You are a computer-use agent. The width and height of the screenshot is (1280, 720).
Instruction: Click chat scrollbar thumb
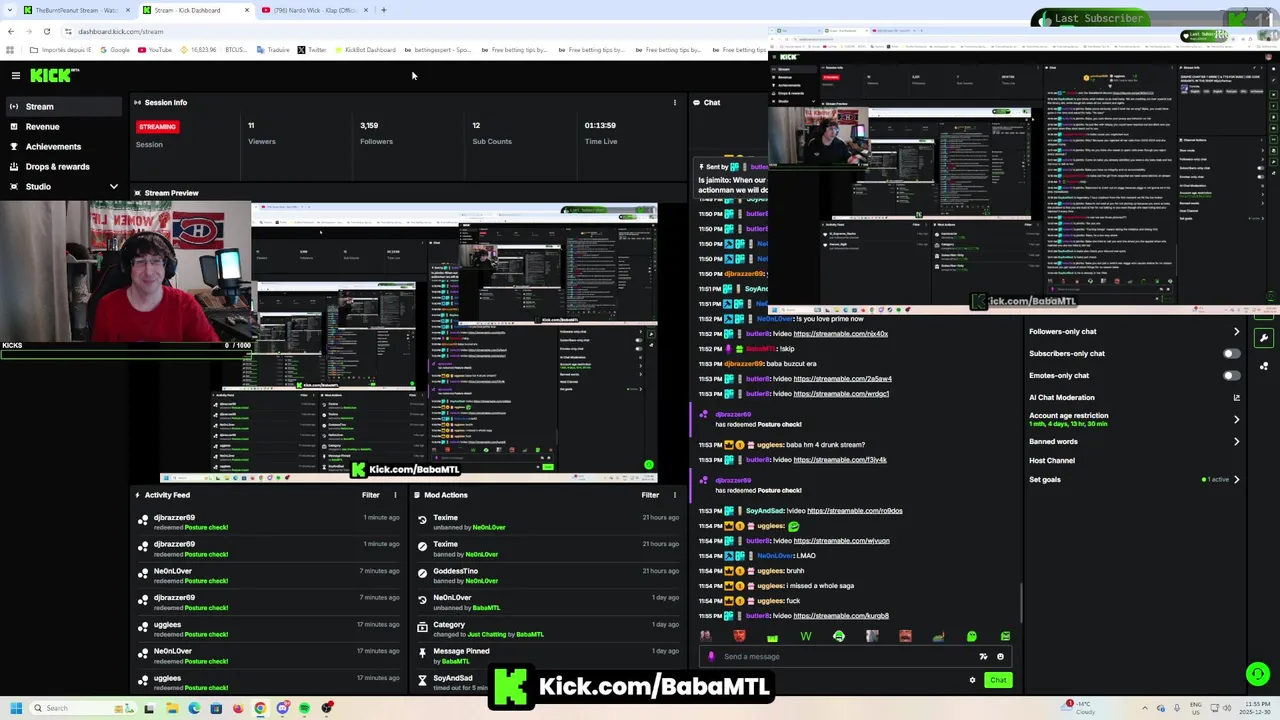(x=1021, y=603)
